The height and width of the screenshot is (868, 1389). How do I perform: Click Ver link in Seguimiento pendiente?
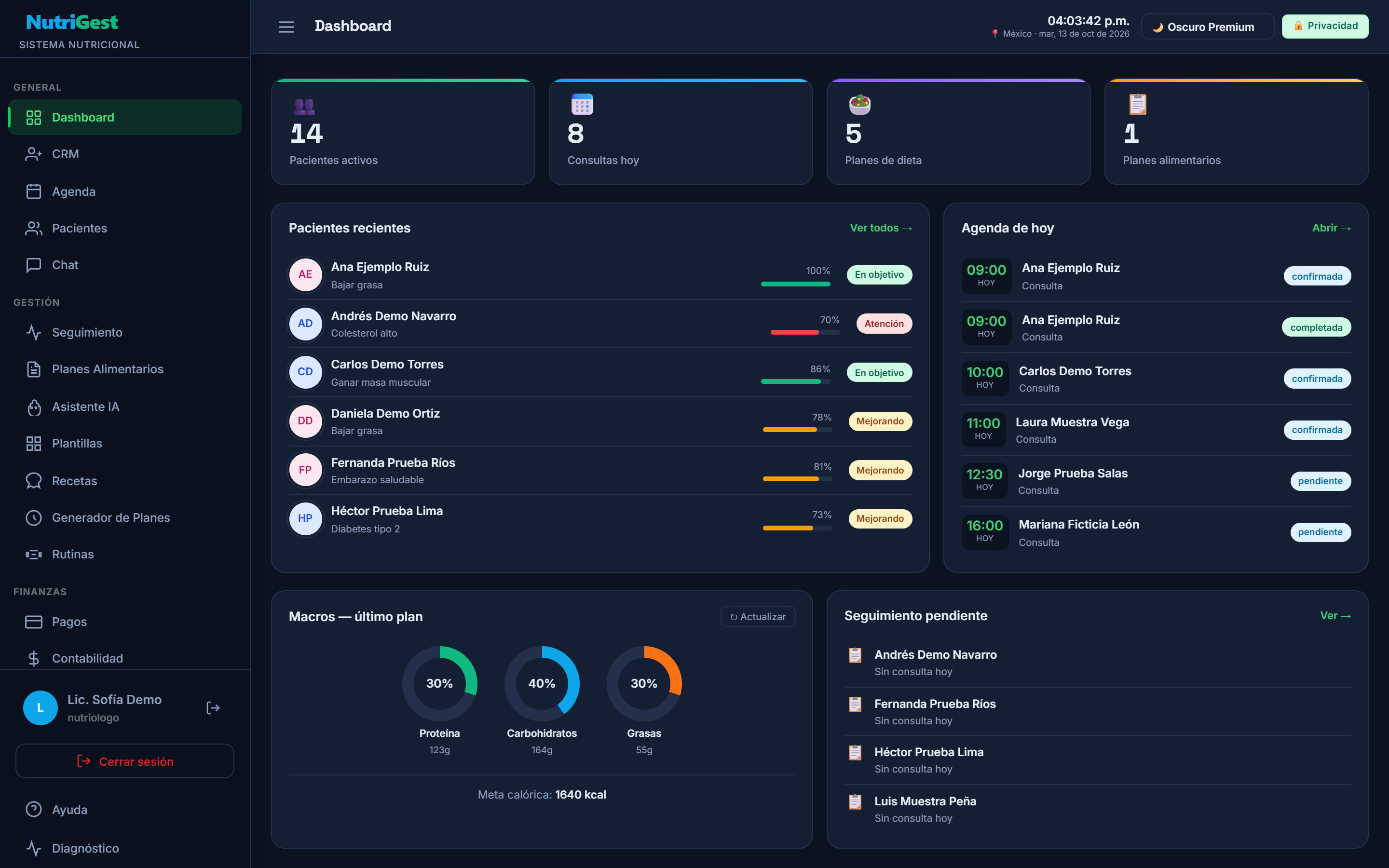(x=1335, y=615)
